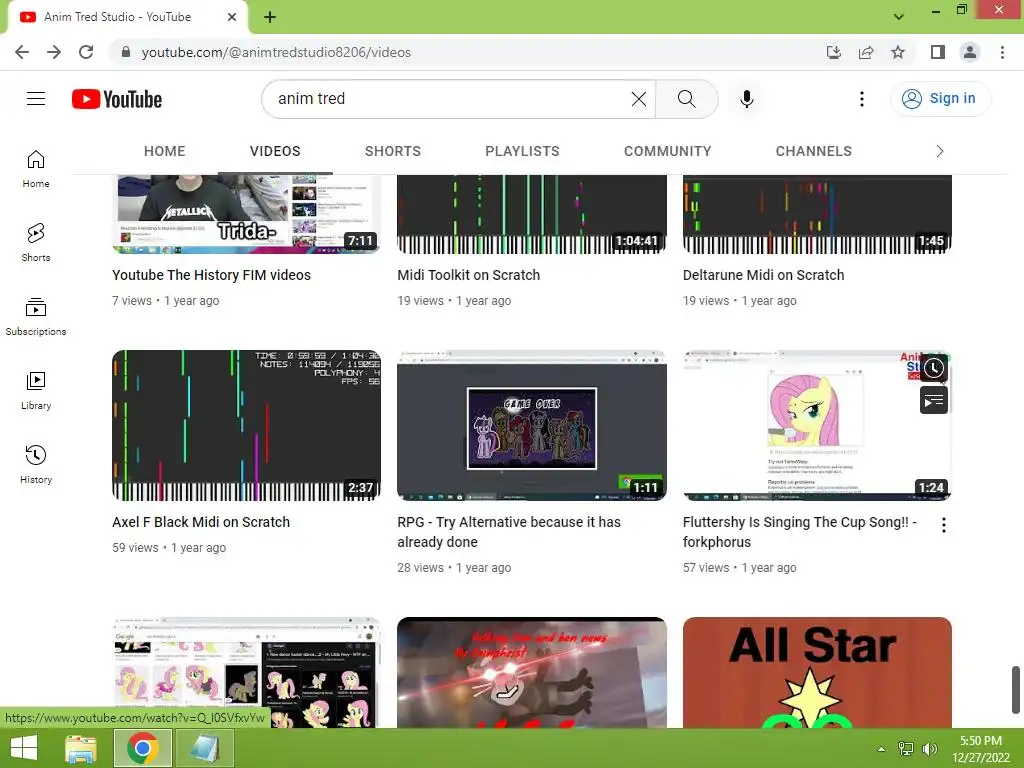
Task: Open the YouTube hamburger guide menu
Action: click(36, 99)
